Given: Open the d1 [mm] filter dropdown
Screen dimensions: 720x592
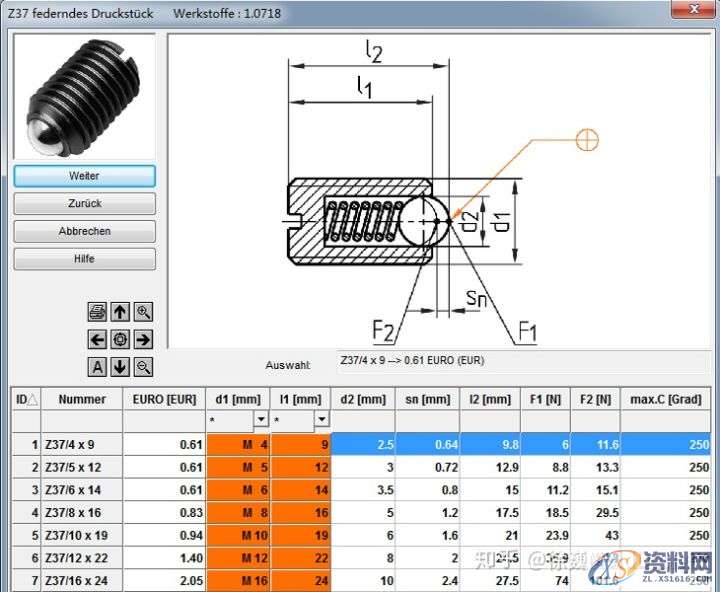Looking at the screenshot, I should click(261, 420).
